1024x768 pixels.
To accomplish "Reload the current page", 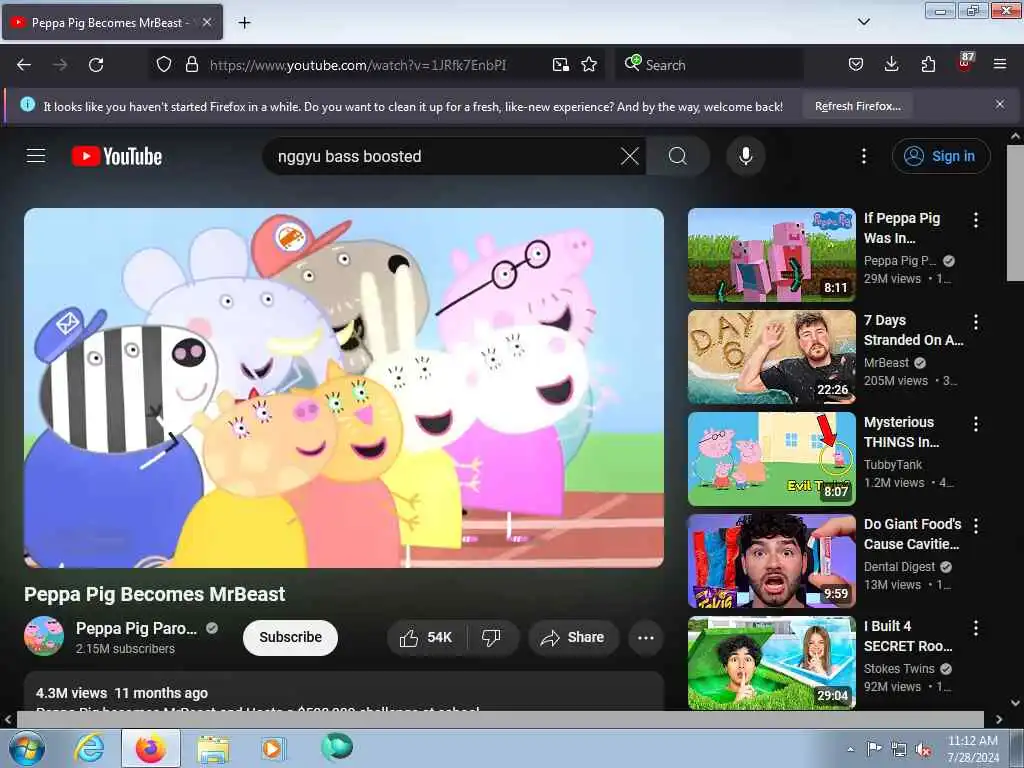I will pos(96,65).
